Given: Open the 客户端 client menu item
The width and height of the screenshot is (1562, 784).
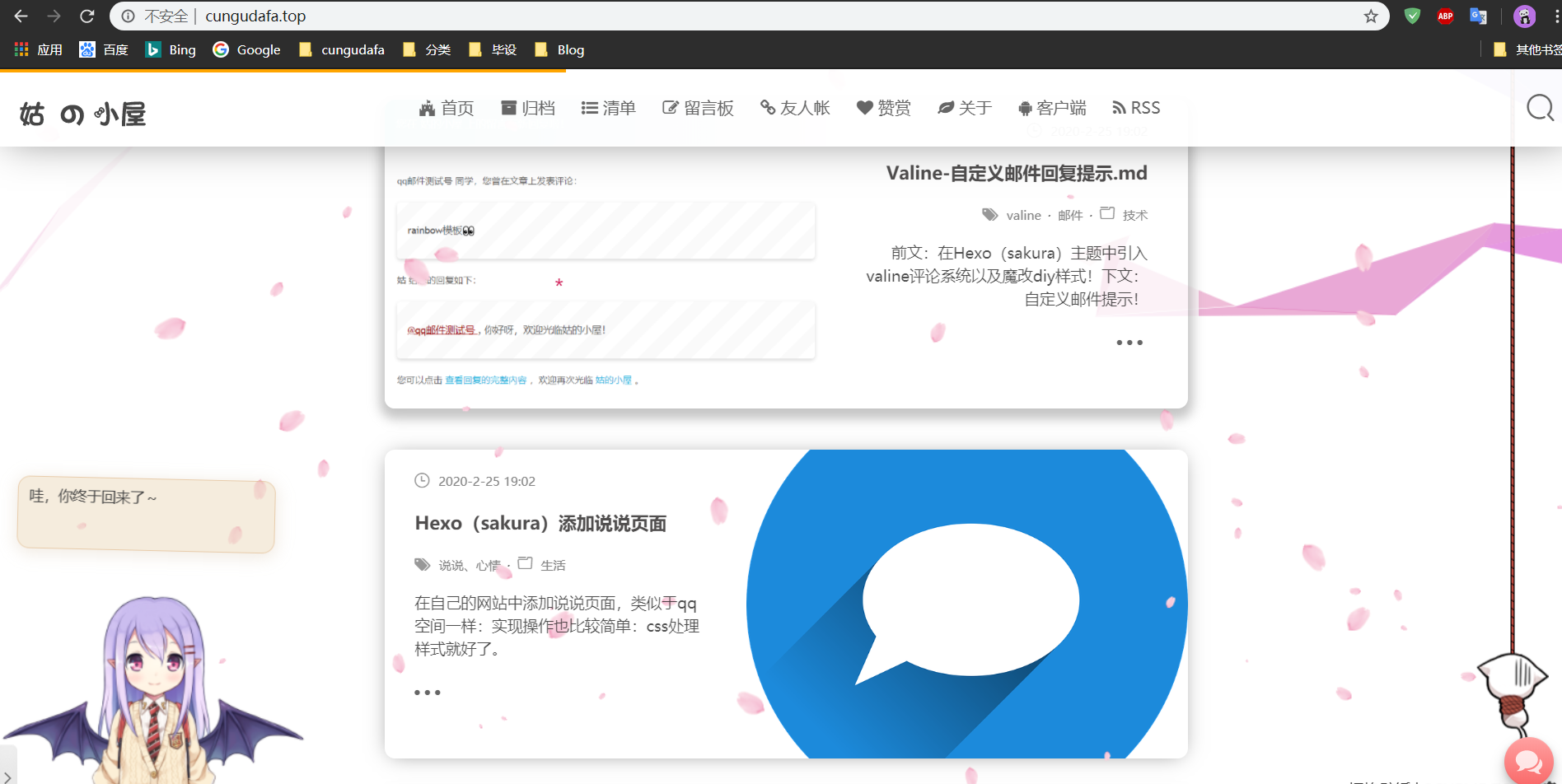Looking at the screenshot, I should 1052,108.
